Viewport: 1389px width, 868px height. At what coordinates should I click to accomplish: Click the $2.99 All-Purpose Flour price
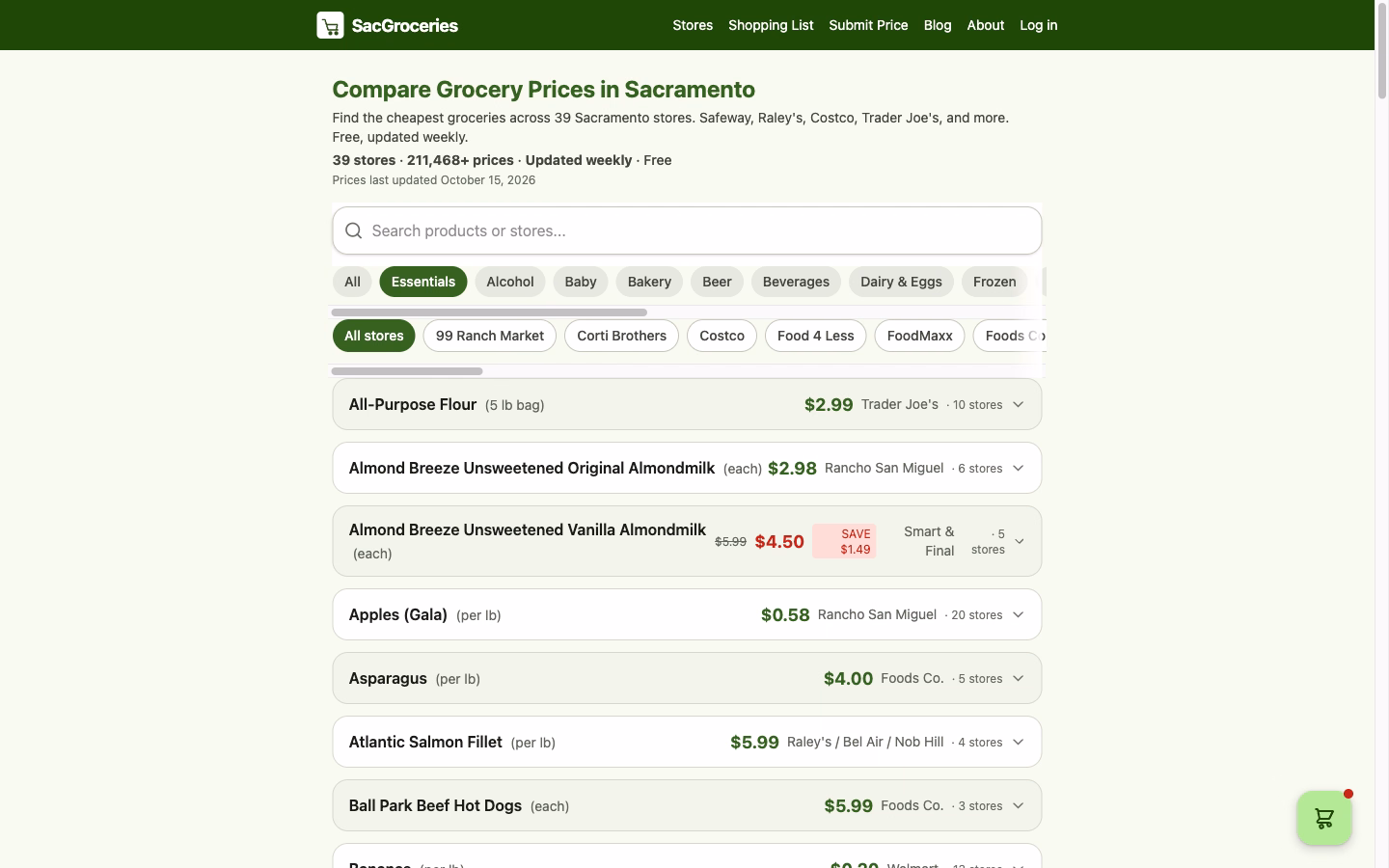(x=829, y=405)
